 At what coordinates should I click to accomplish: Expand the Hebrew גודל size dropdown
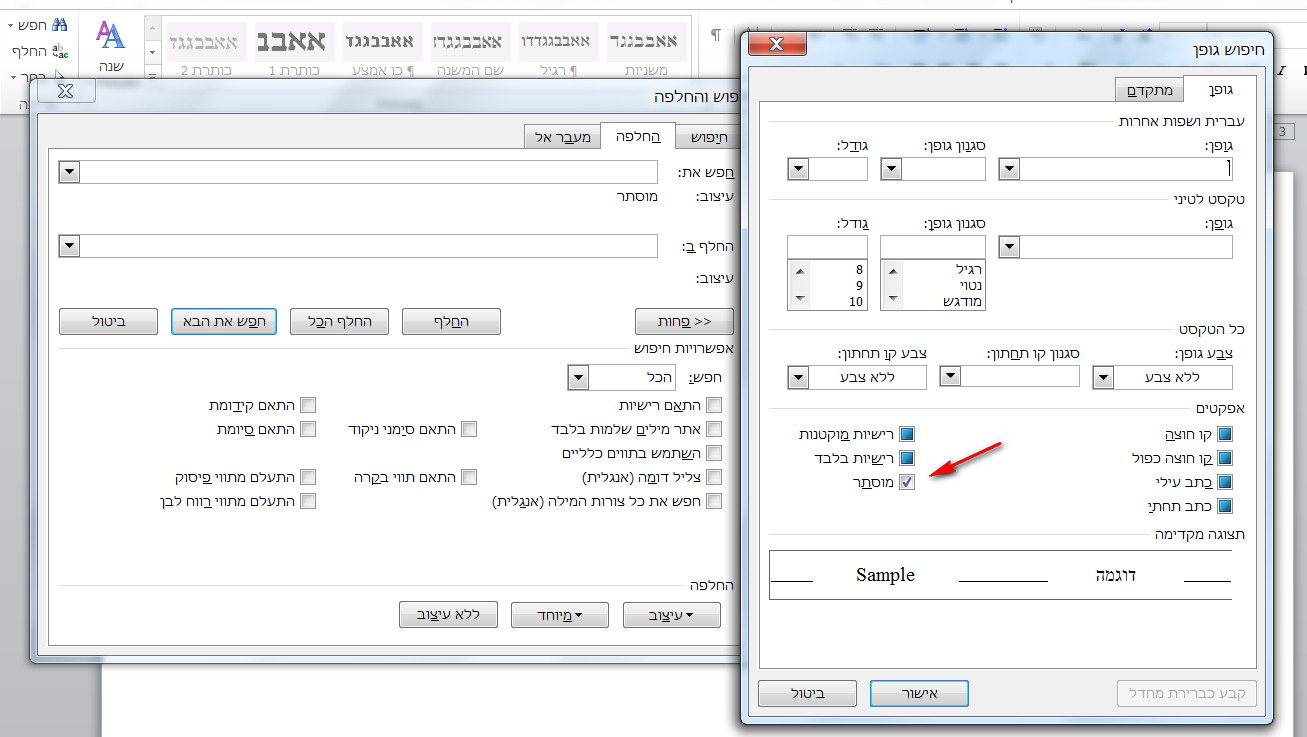click(798, 169)
